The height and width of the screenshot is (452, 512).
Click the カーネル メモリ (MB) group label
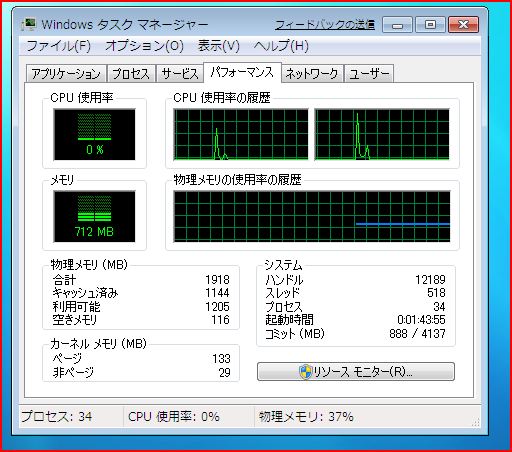[98, 344]
